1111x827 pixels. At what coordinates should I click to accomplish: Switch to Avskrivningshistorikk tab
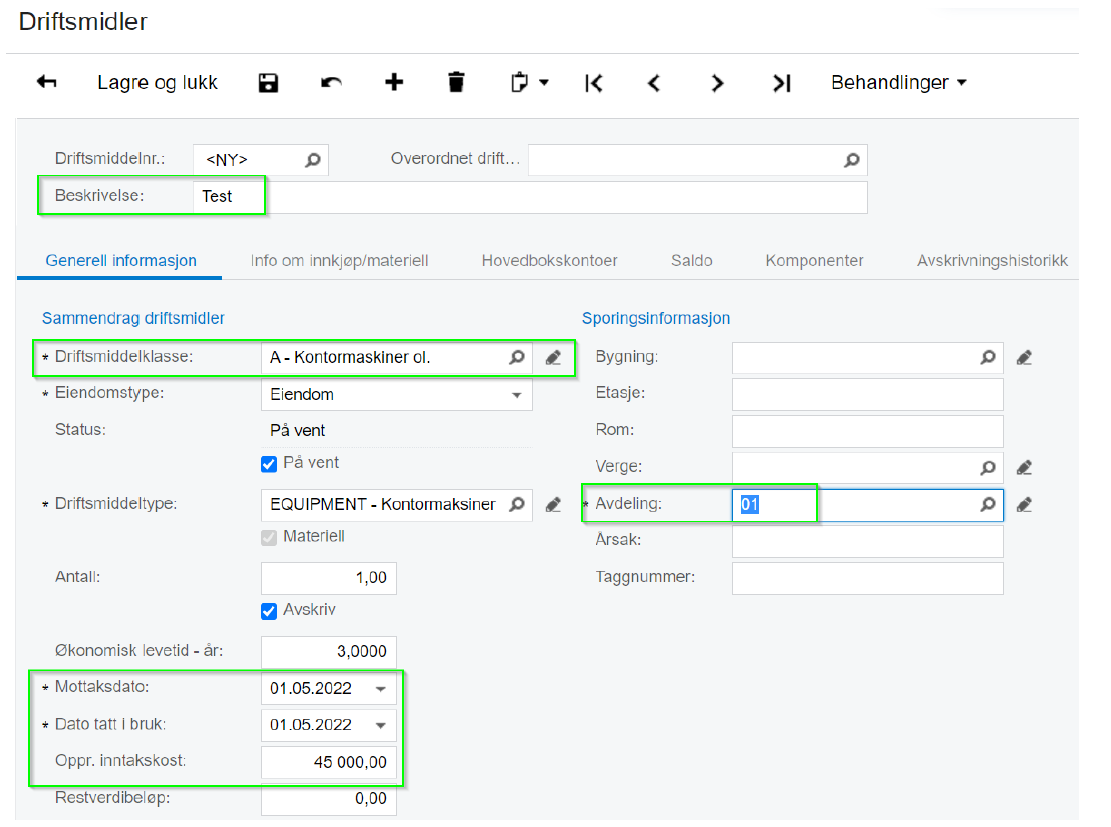pyautogui.click(x=992, y=261)
